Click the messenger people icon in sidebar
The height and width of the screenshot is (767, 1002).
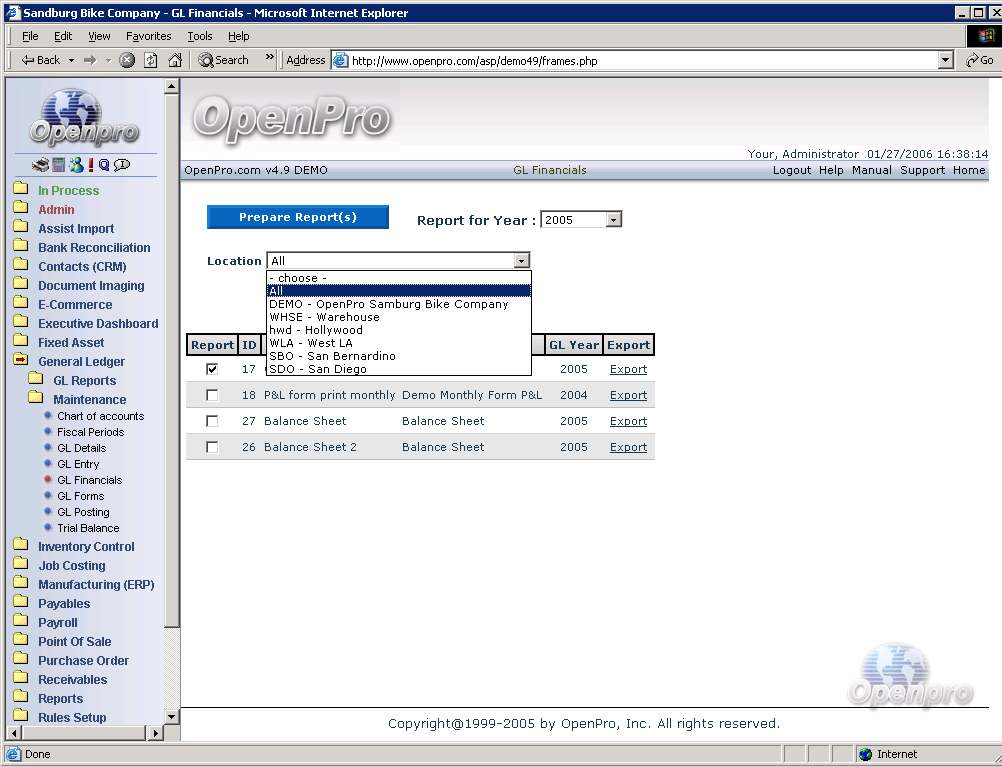[x=75, y=165]
